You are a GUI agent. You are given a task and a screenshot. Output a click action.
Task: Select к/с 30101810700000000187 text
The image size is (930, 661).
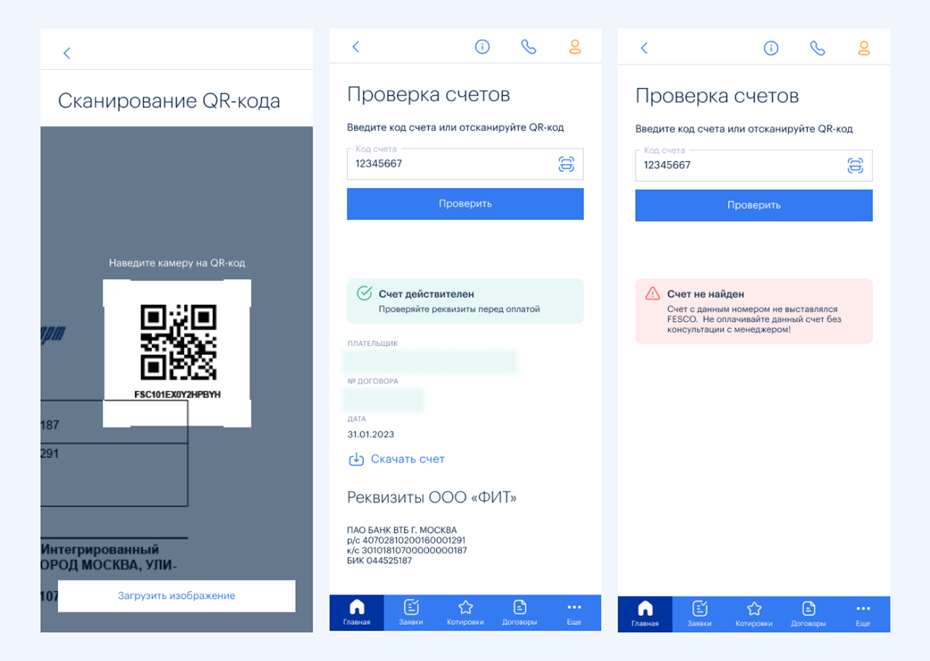click(407, 551)
